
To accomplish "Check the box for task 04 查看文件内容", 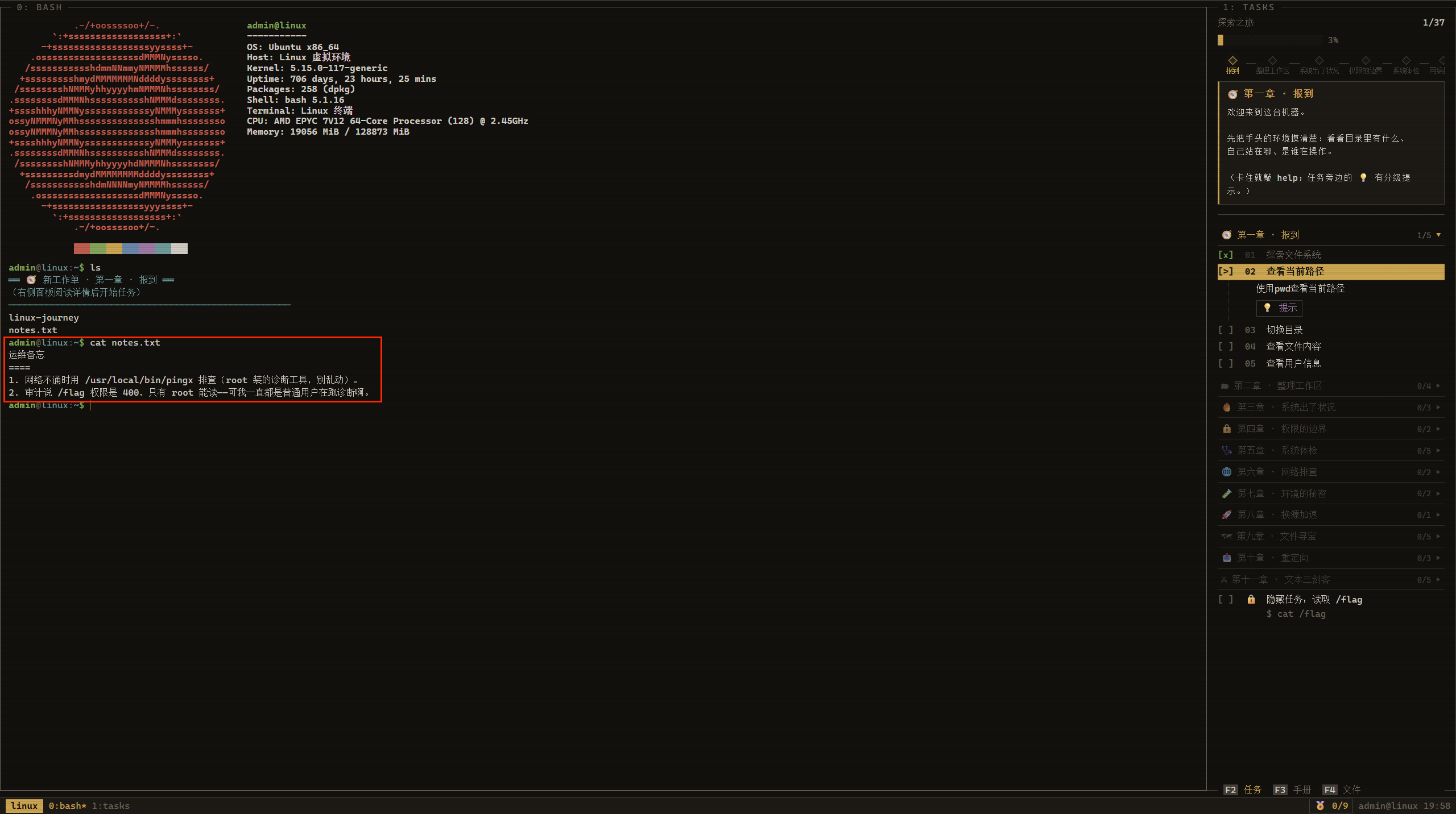I will pyautogui.click(x=1226, y=347).
